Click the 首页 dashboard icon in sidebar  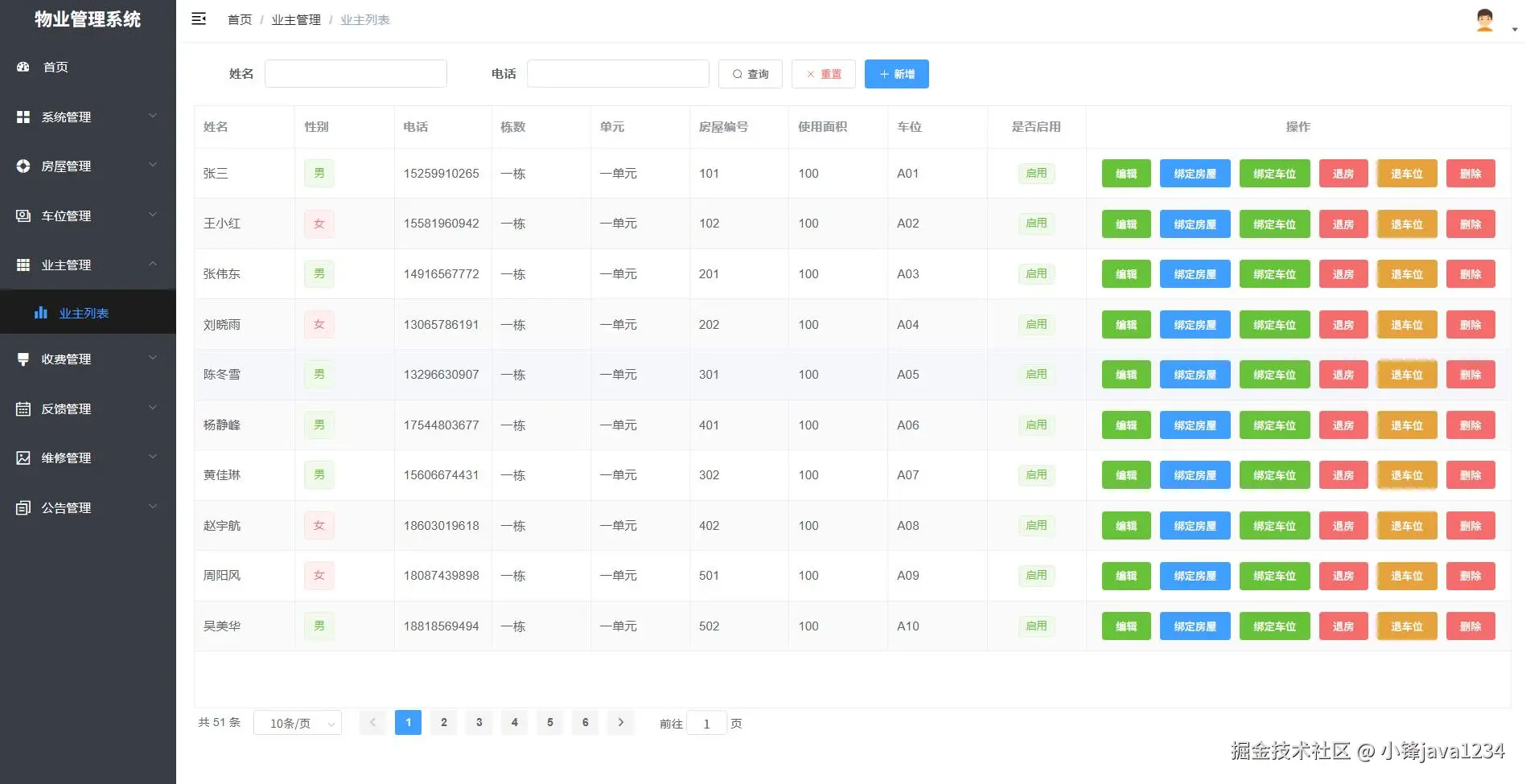point(23,67)
